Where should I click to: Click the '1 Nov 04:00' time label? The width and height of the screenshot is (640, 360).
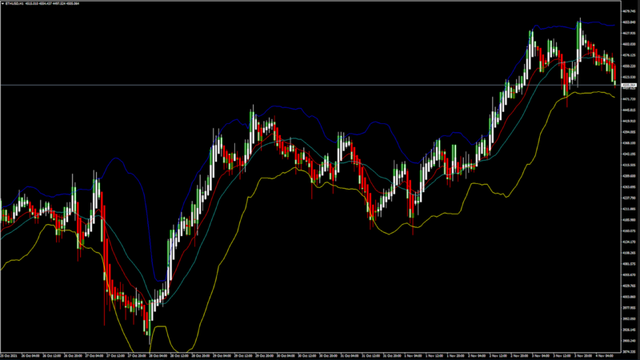tap(413, 356)
